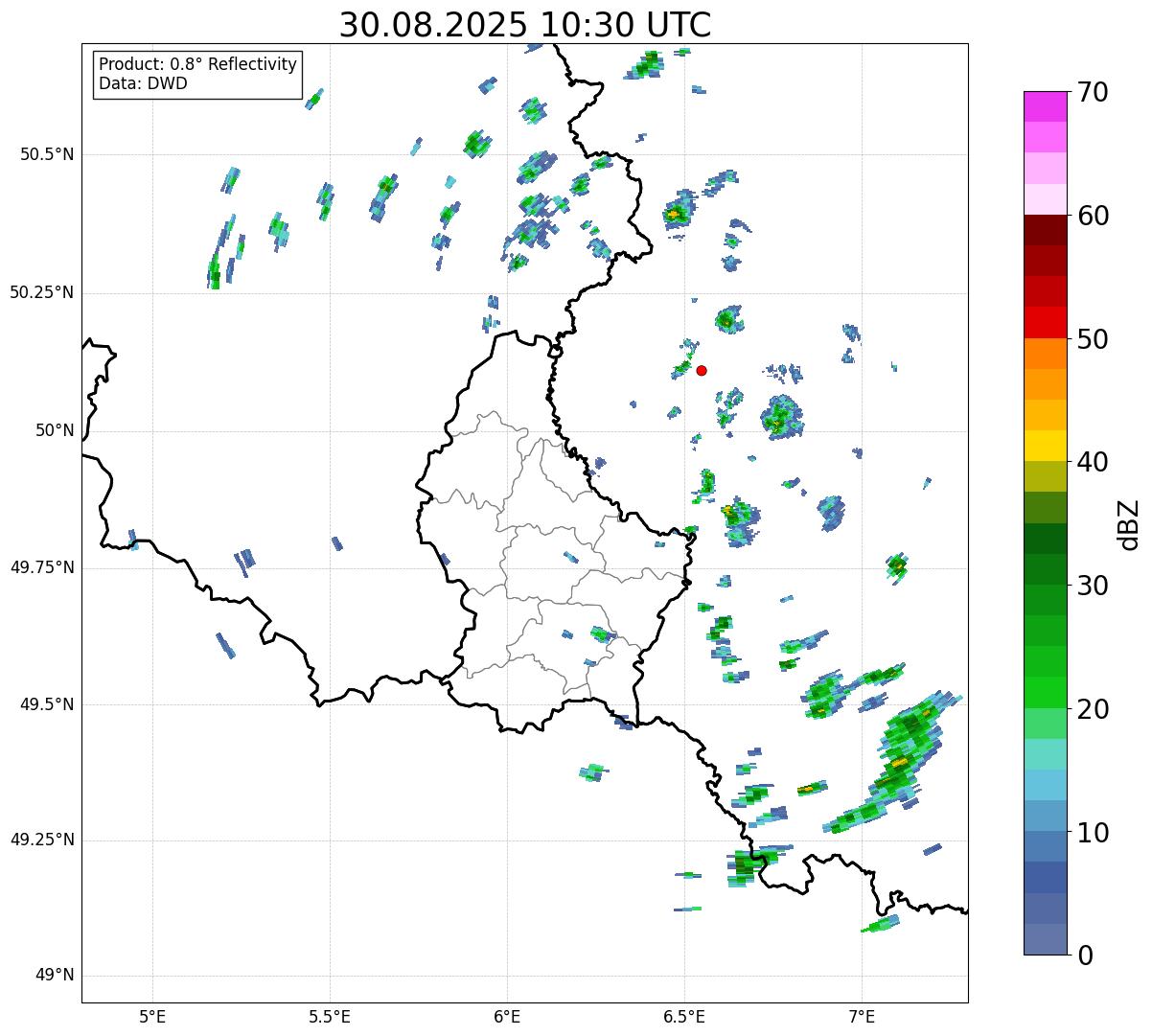Click the dBZ colorbar axis label

(x=1129, y=523)
